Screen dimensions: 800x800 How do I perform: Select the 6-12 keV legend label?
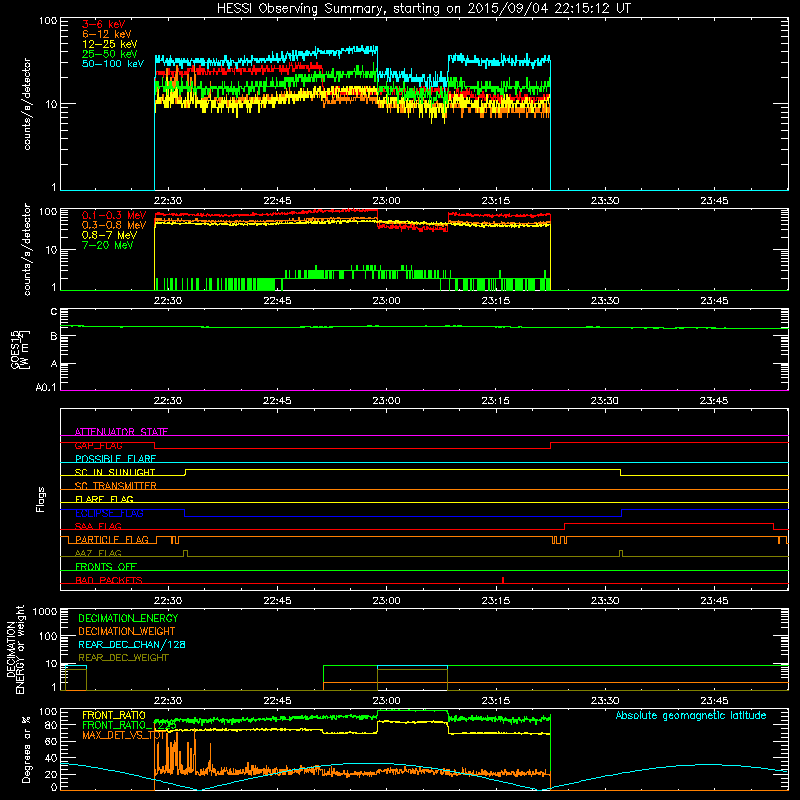pyautogui.click(x=106, y=34)
